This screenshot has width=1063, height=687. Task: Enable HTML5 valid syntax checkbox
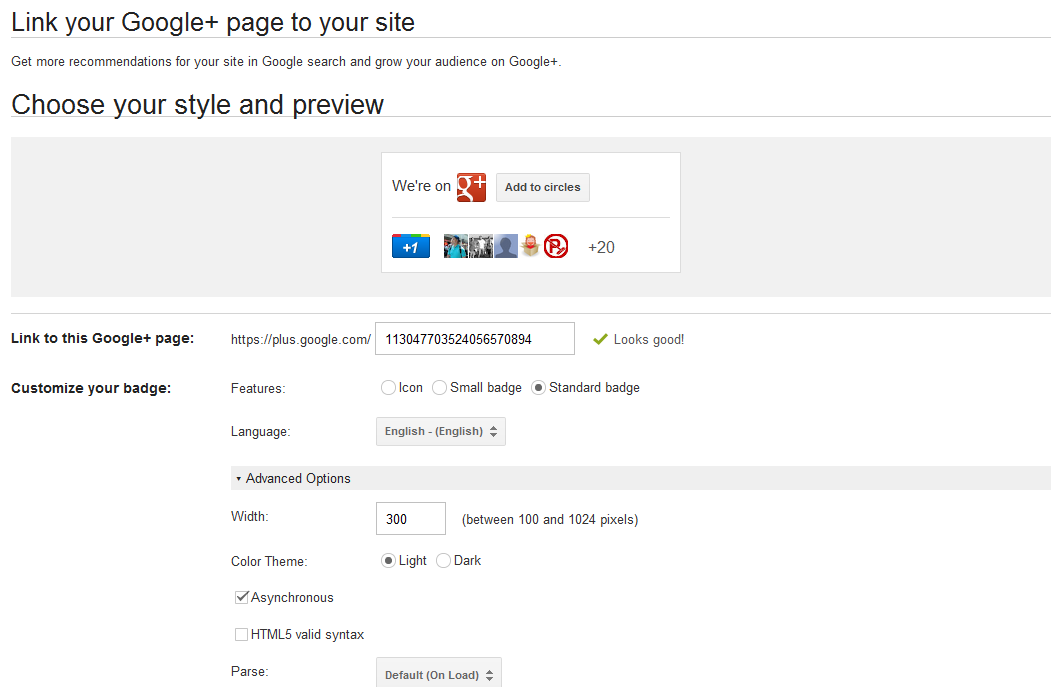[241, 635]
